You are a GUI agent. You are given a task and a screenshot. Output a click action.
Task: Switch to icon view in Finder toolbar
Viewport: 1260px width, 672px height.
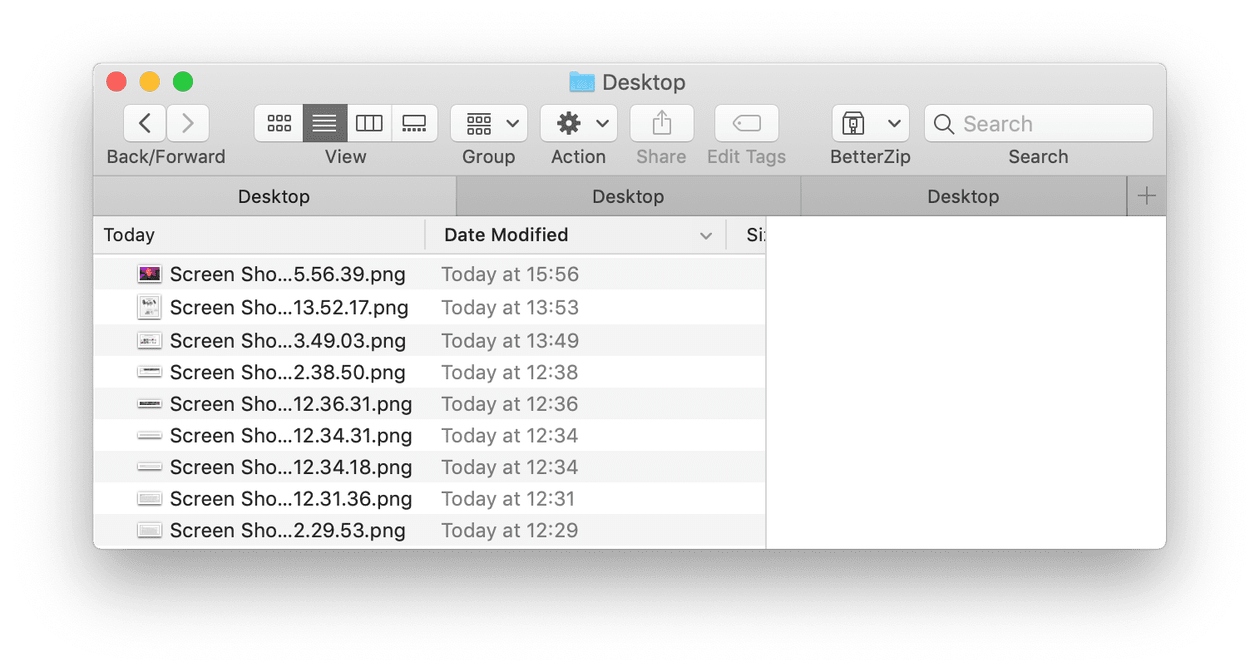(279, 123)
